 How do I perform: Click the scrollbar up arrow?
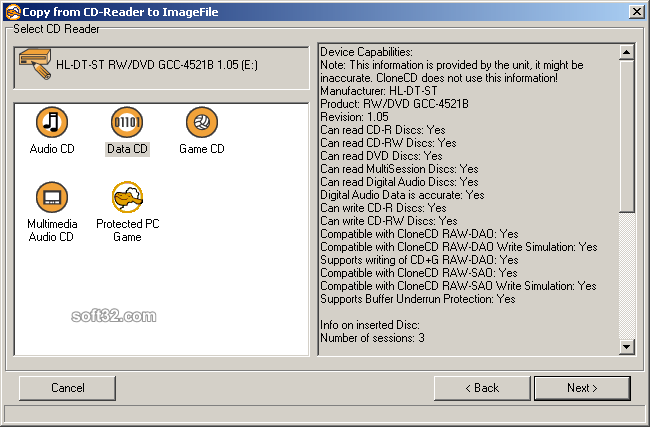(626, 52)
